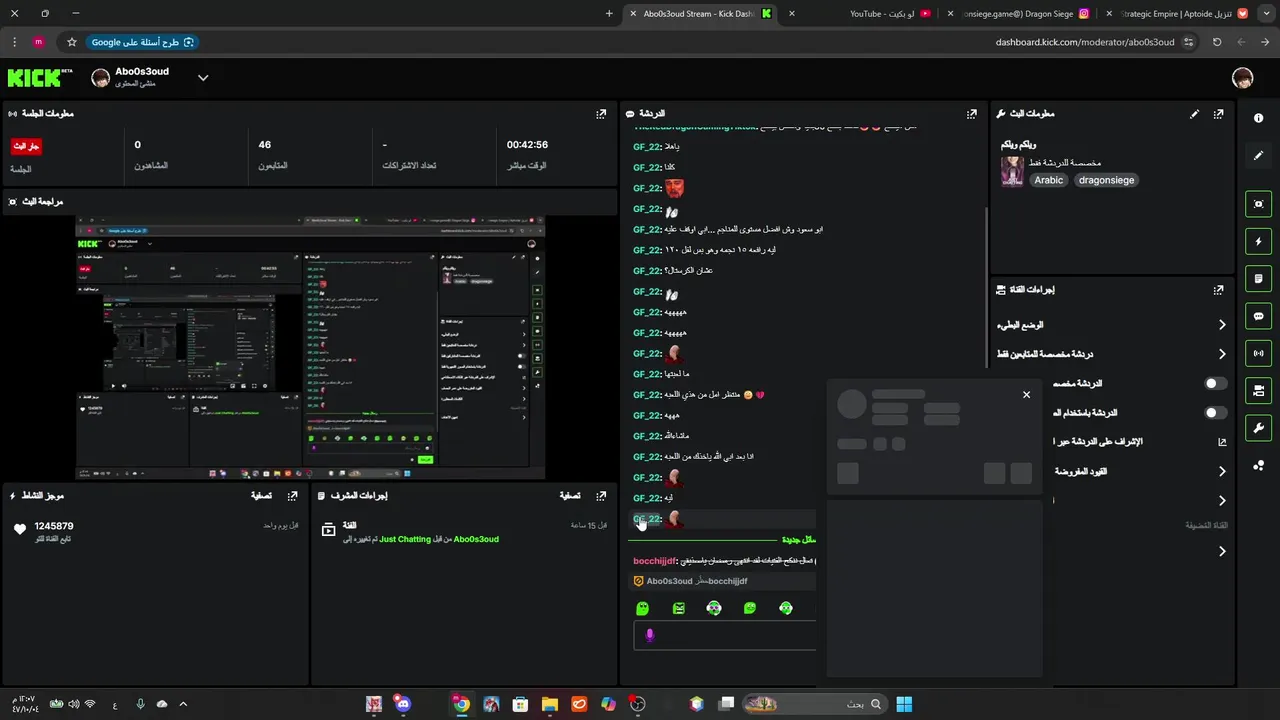Click the stream preview video

click(x=311, y=346)
